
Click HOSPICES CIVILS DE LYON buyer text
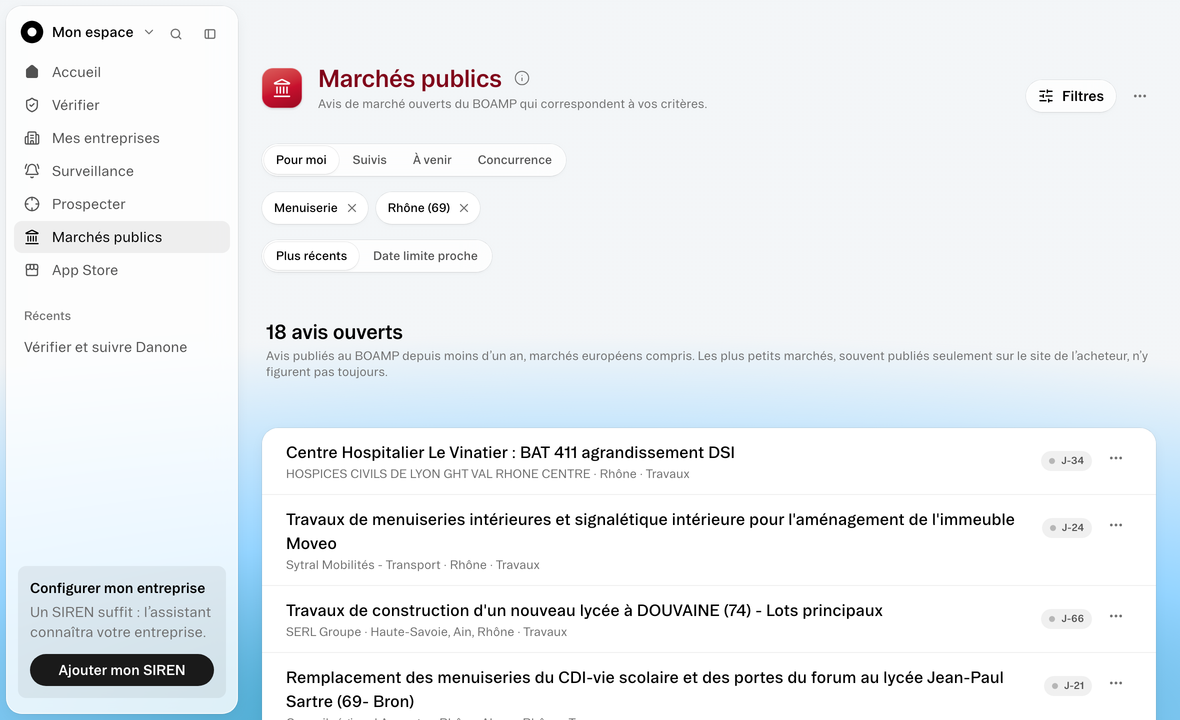pyautogui.click(x=438, y=474)
